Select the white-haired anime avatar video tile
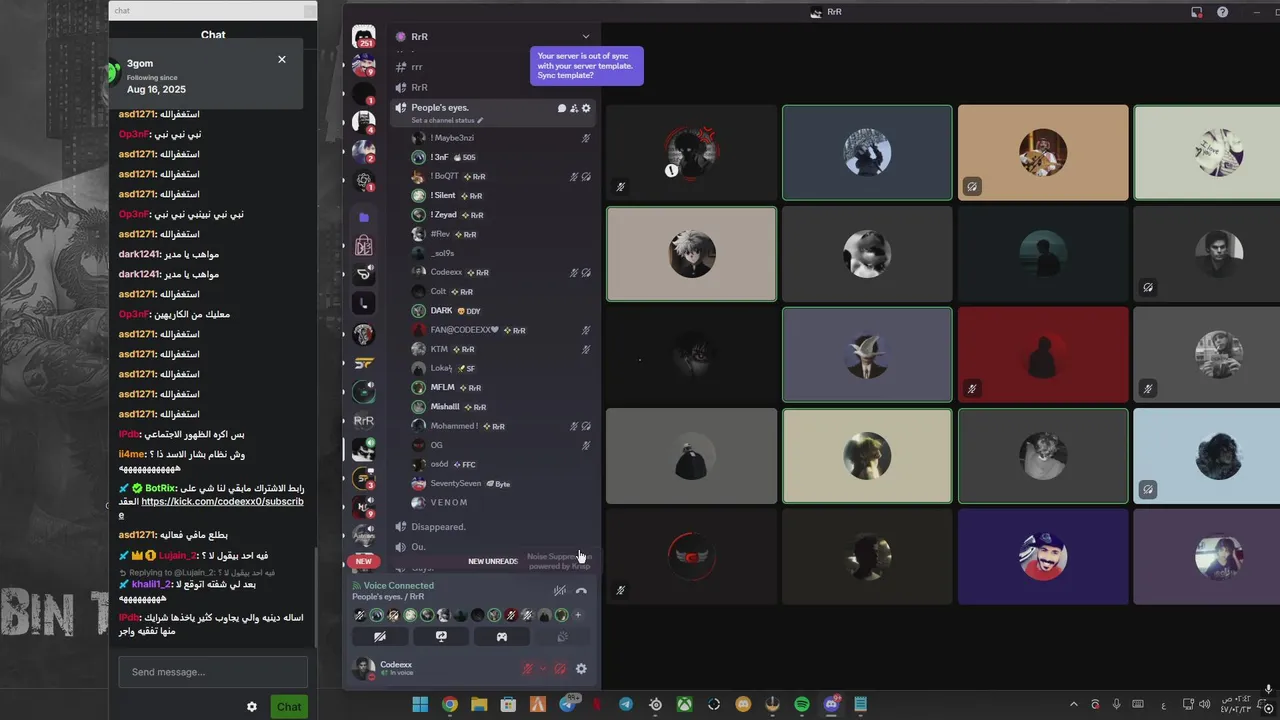Image resolution: width=1280 pixels, height=720 pixels. click(691, 254)
